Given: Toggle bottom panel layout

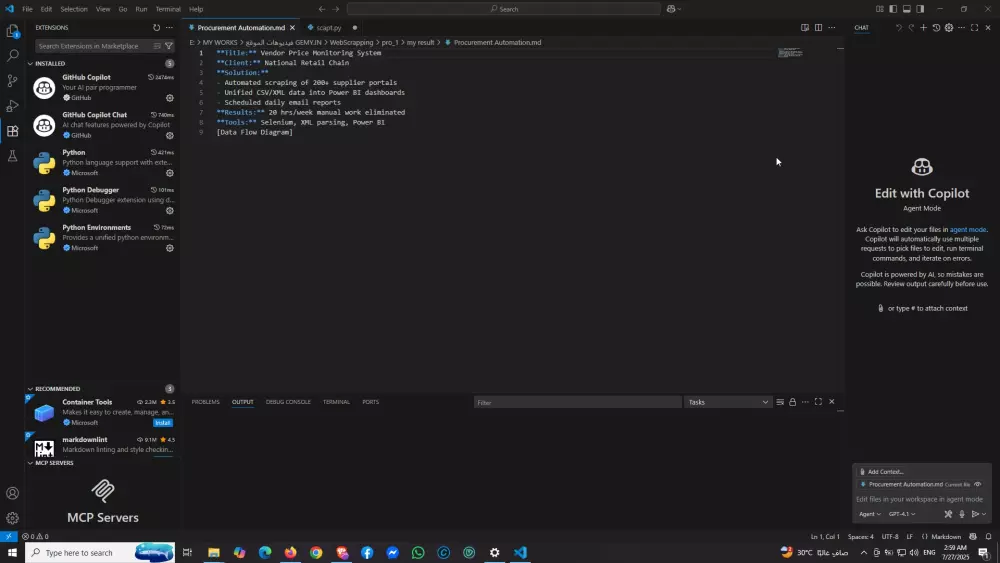Looking at the screenshot, I should tap(906, 9).
